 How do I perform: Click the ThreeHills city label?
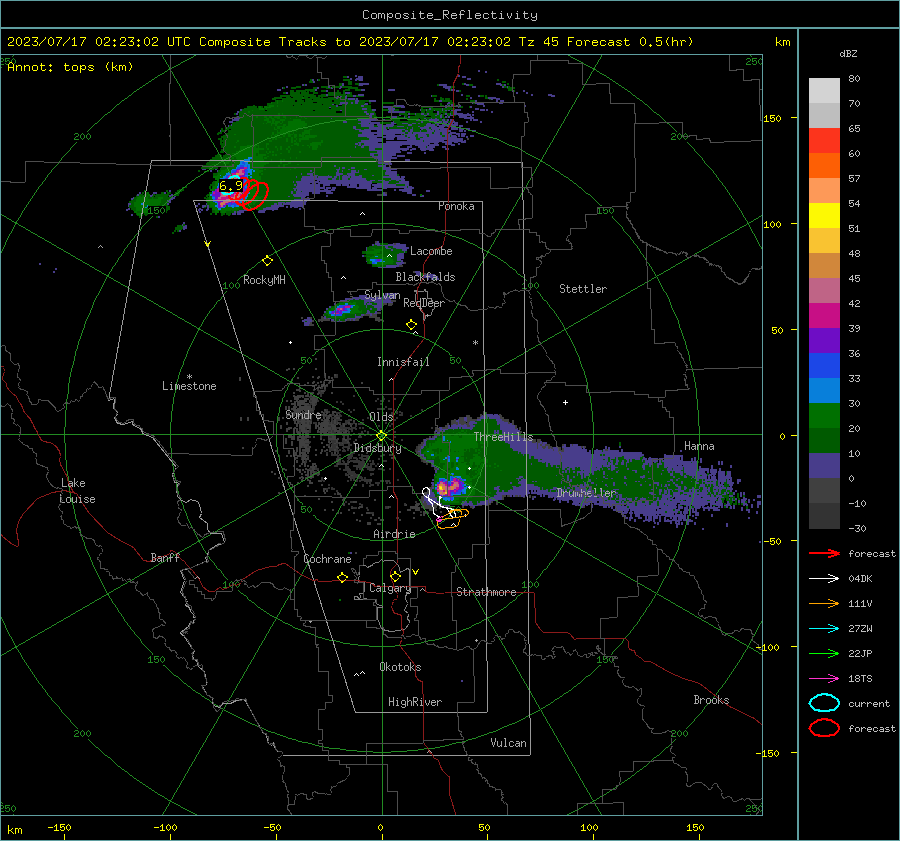pos(503,437)
